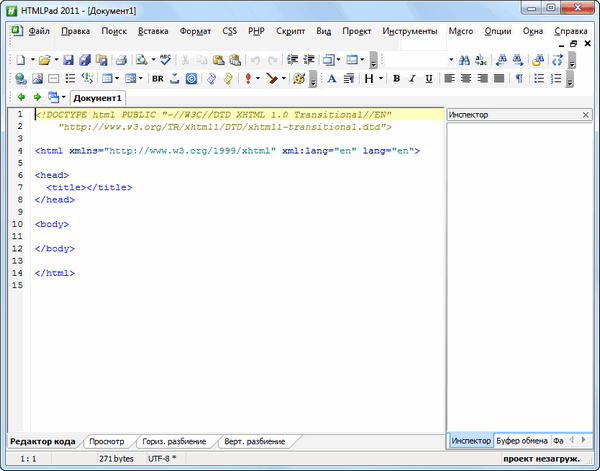This screenshot has width=600, height=471.
Task: Close the Инспектор panel
Action: (586, 116)
